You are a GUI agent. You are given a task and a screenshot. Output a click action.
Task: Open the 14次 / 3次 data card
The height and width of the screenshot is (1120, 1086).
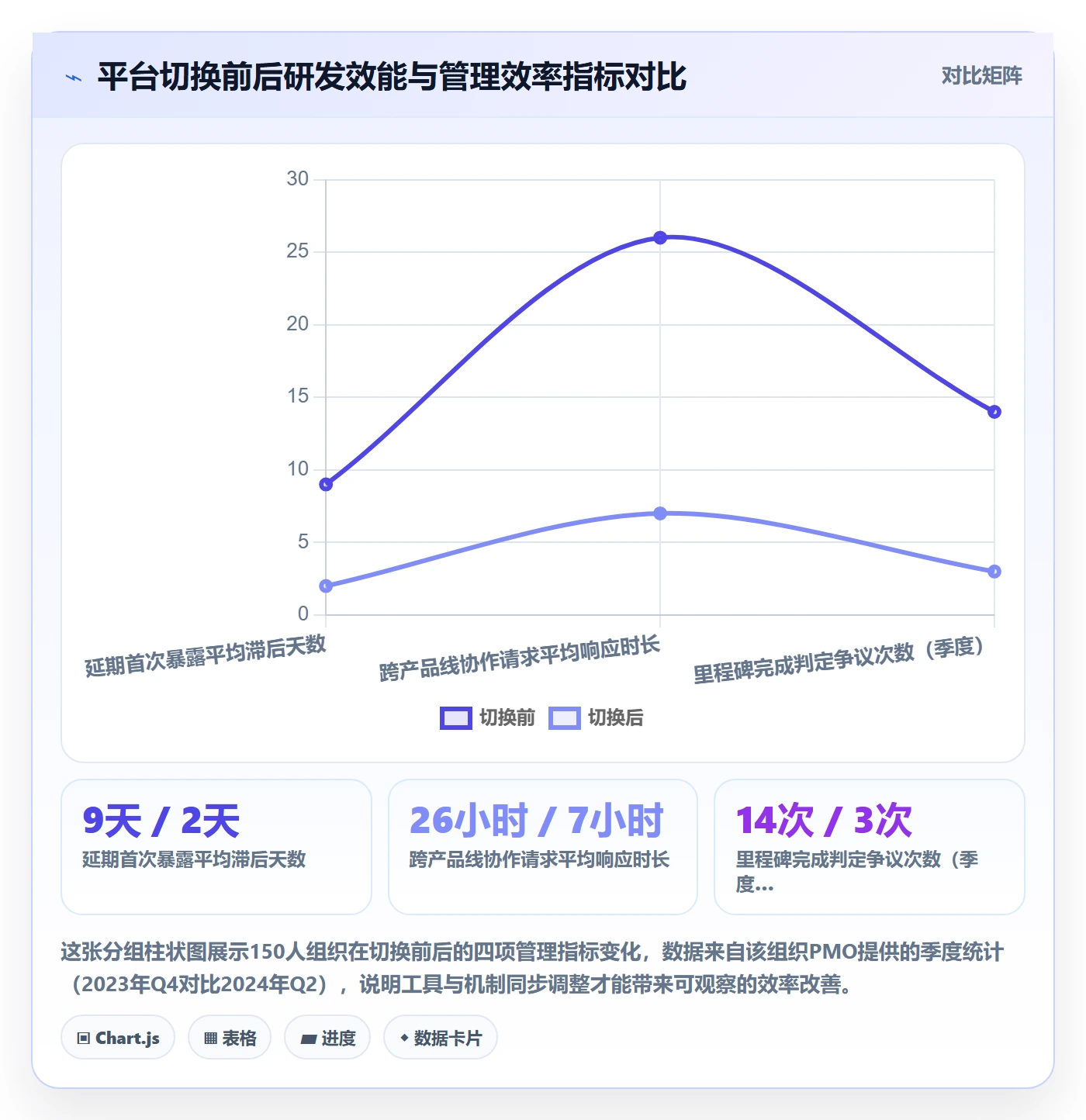(x=870, y=847)
